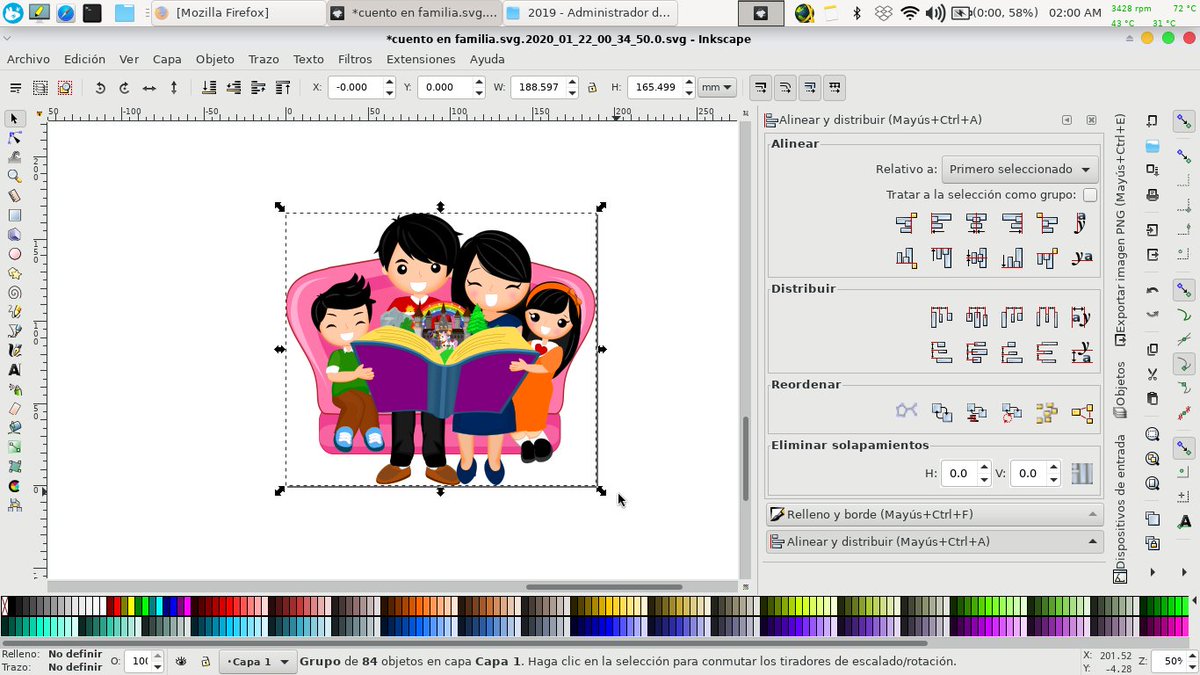Select the Text tool

click(14, 370)
